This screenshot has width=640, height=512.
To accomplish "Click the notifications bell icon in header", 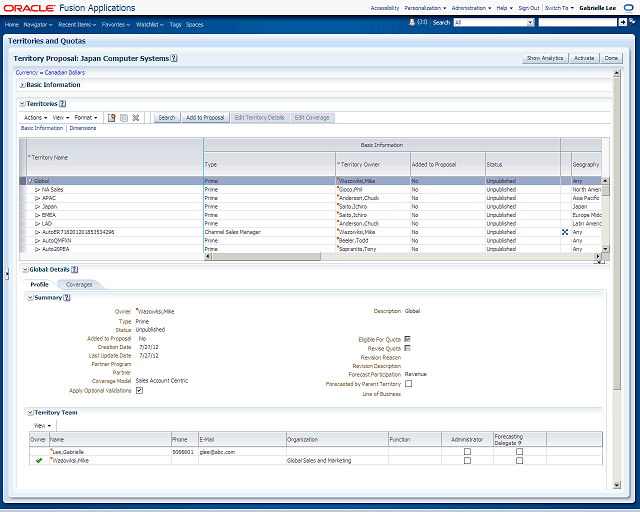I will click(412, 22).
